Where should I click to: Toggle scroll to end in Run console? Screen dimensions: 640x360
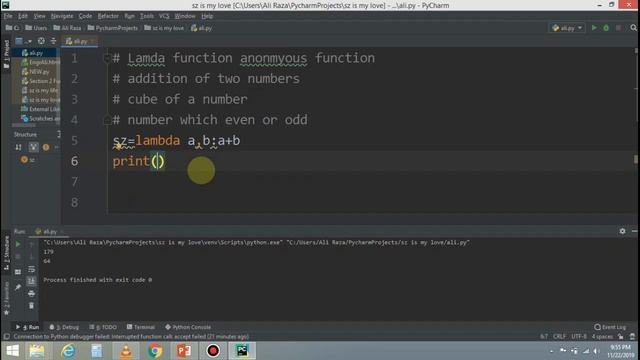(x=31, y=281)
